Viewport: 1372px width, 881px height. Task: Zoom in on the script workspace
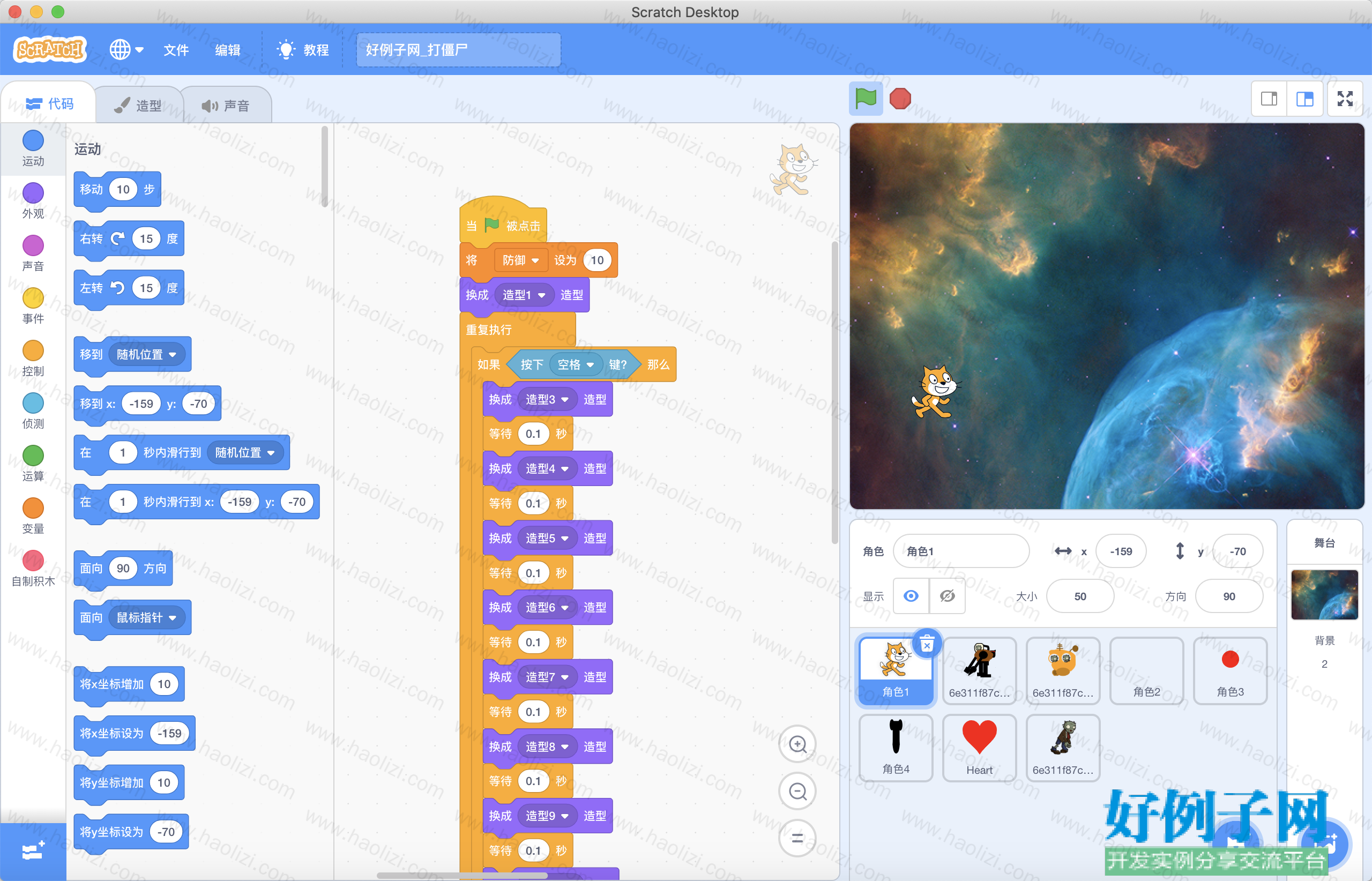pos(797,744)
